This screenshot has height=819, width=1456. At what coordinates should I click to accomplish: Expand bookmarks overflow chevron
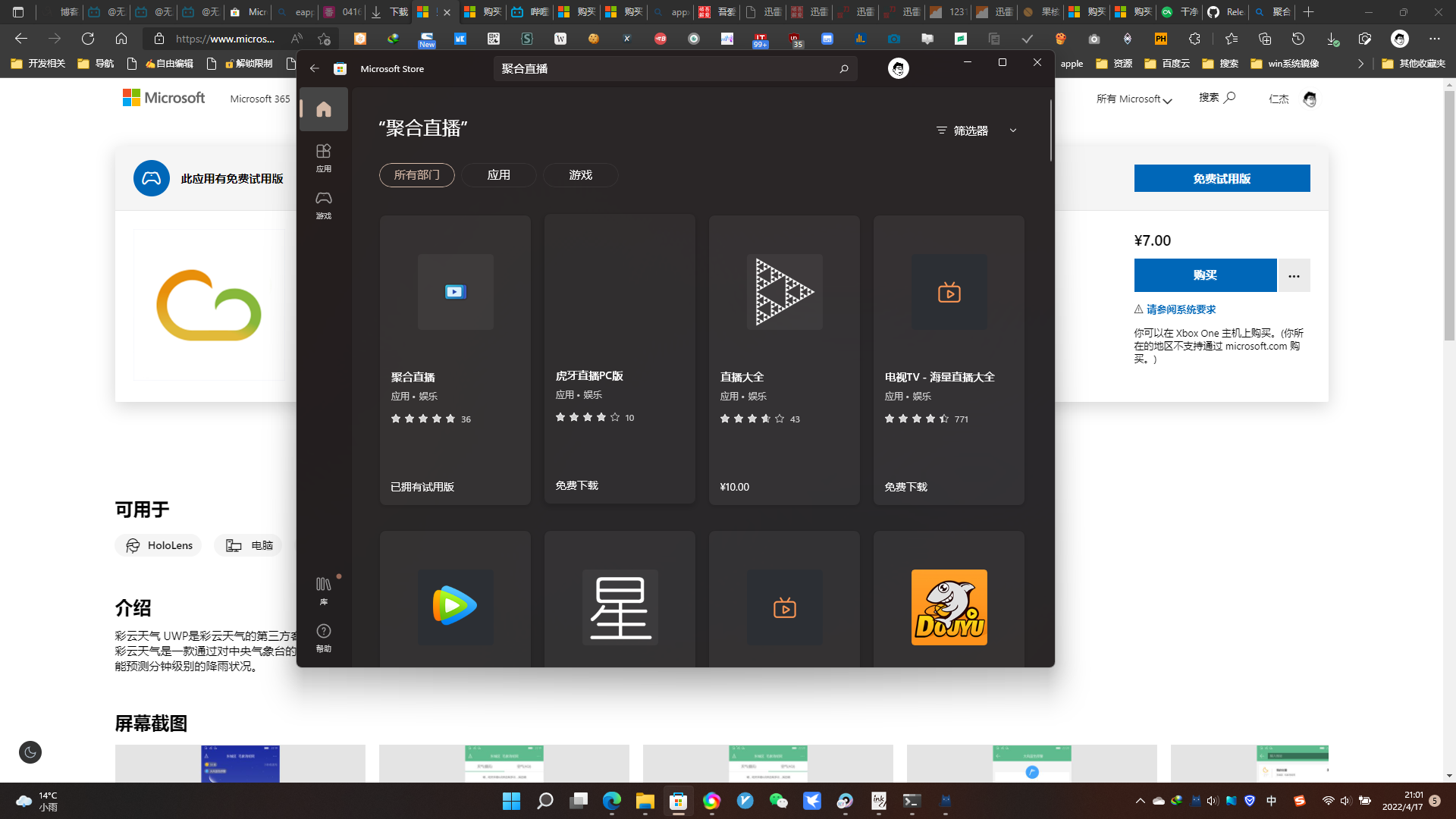pos(1360,64)
